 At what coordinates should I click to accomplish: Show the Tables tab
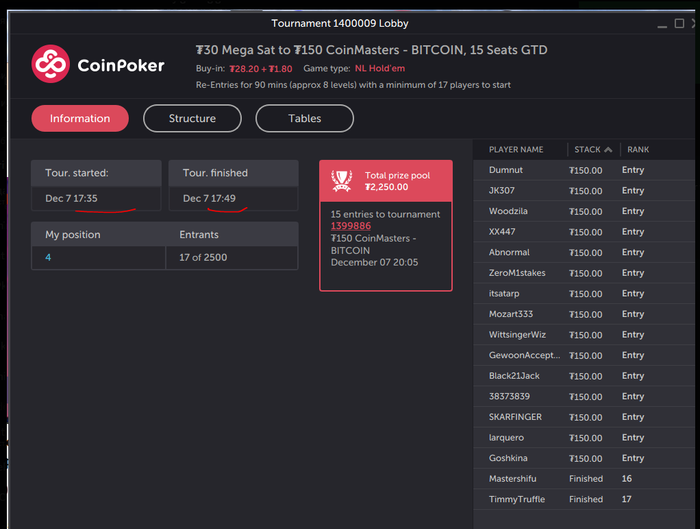[x=305, y=118]
